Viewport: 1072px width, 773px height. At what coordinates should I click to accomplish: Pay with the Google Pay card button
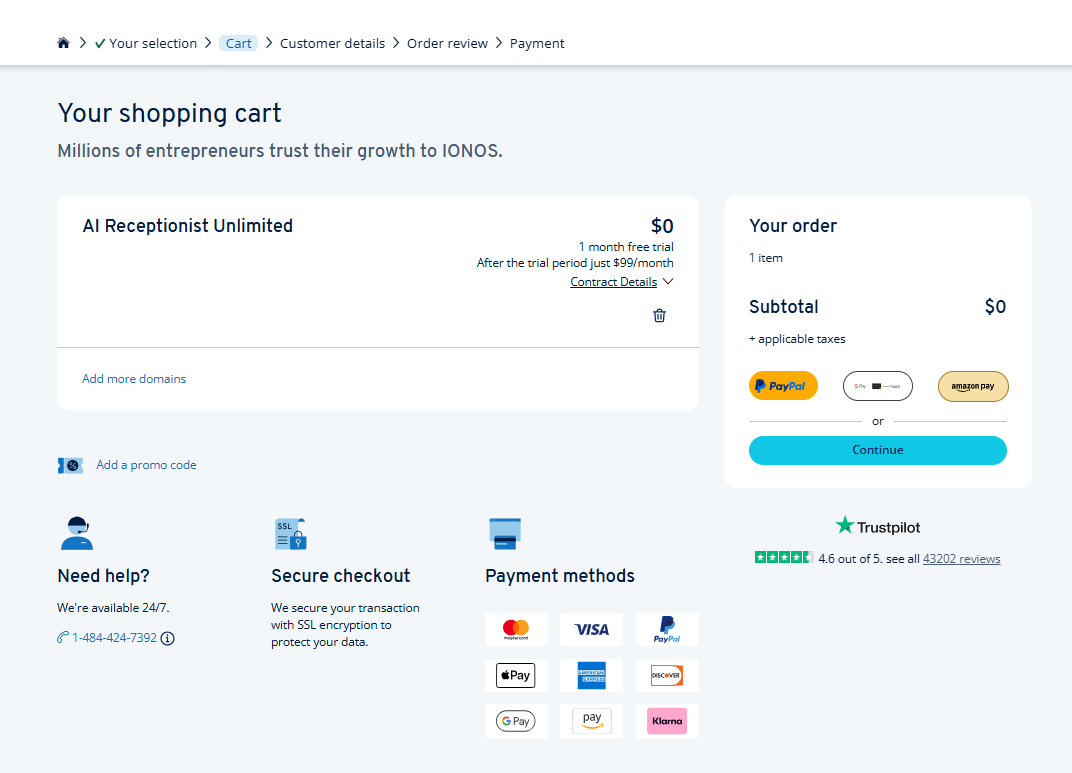point(878,386)
